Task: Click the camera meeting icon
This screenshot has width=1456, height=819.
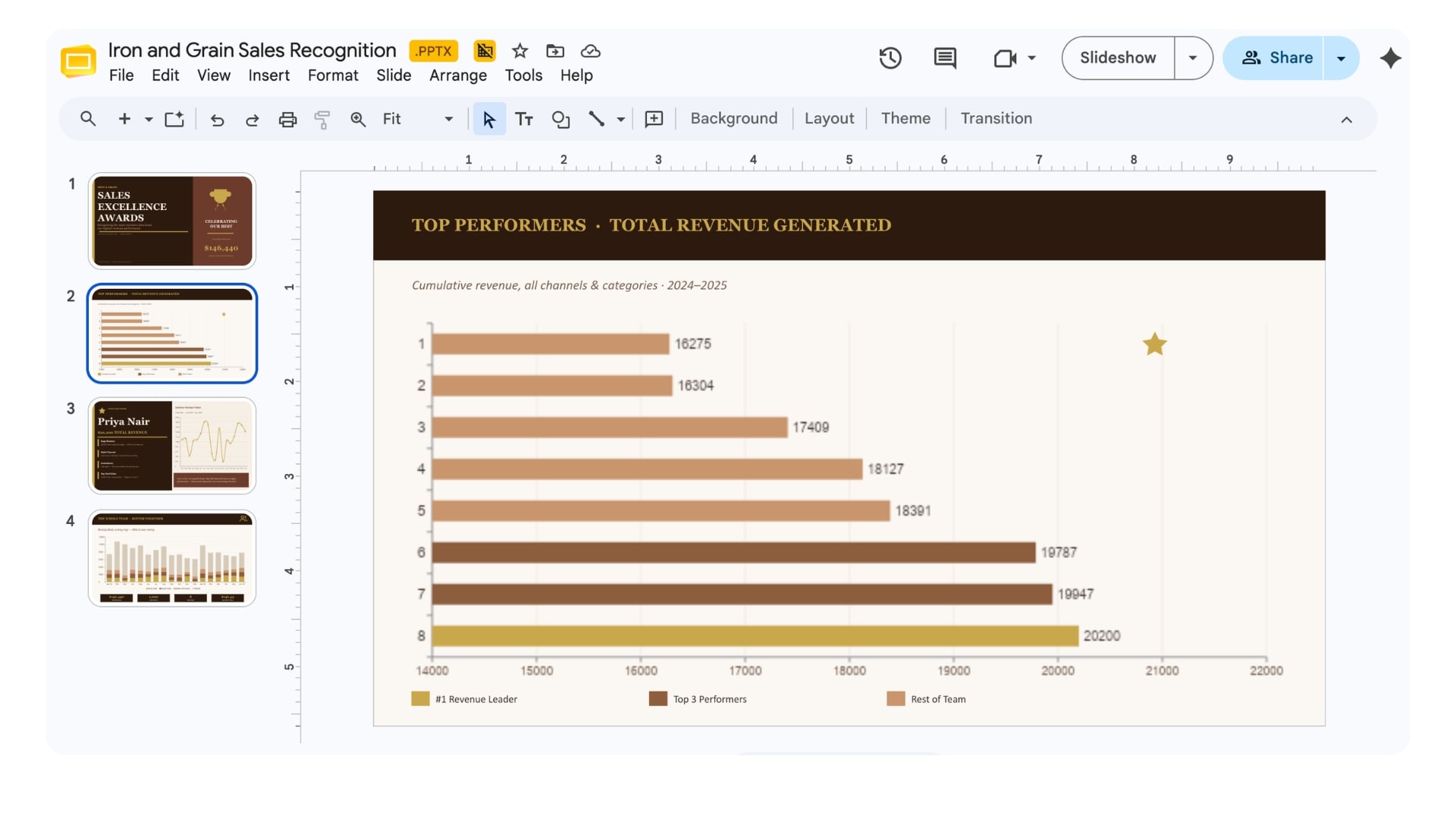Action: pos(1005,58)
